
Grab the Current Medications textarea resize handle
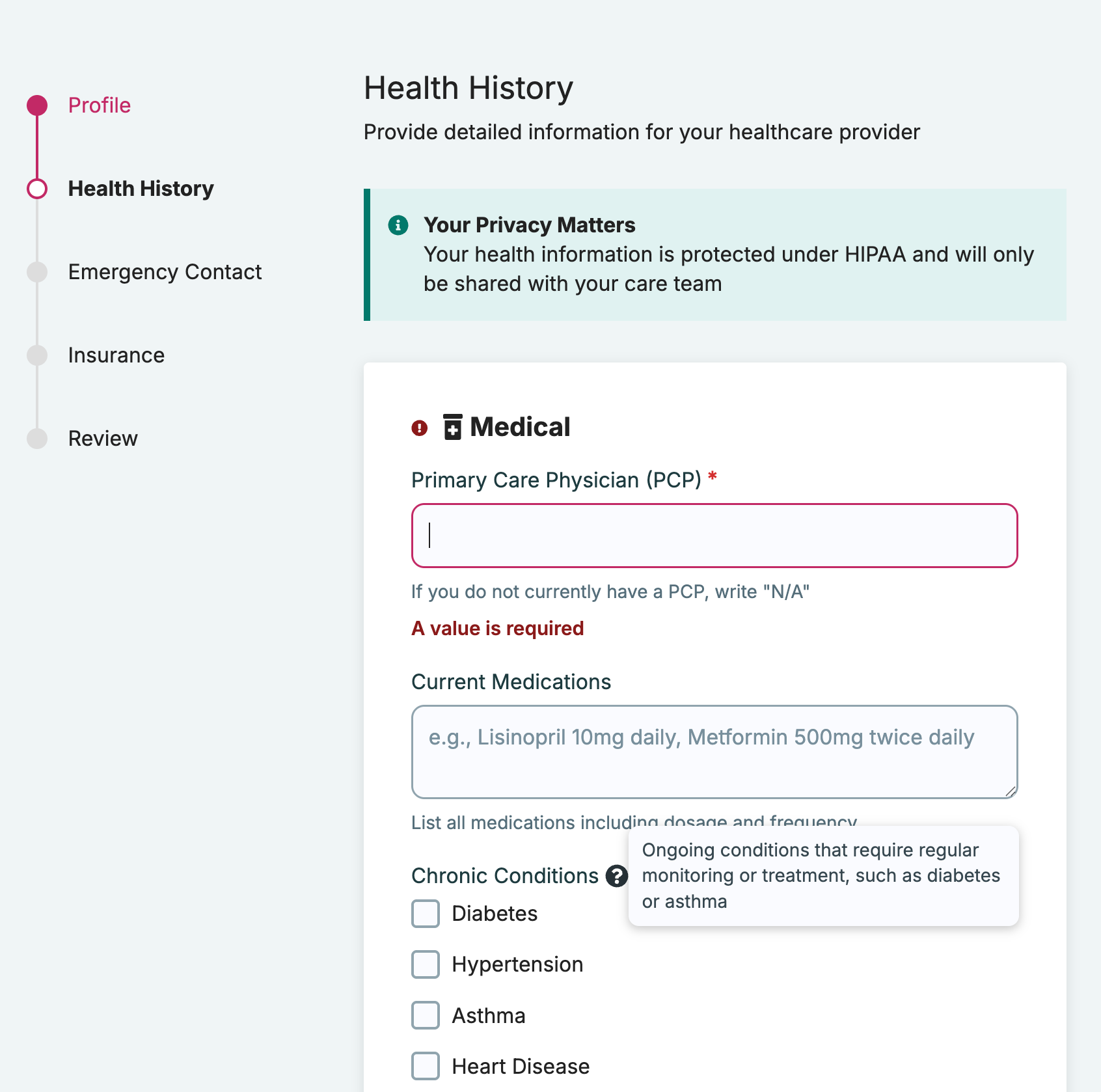1010,791
